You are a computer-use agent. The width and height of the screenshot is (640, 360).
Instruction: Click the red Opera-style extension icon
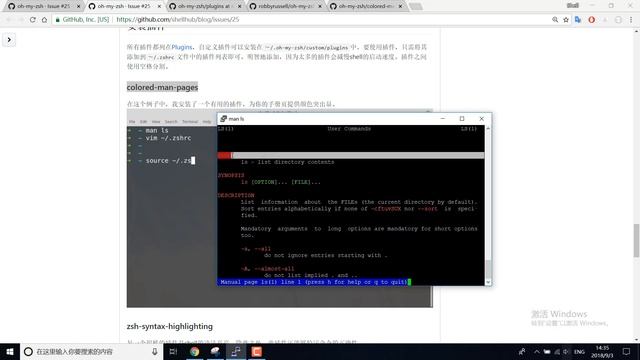(591, 20)
